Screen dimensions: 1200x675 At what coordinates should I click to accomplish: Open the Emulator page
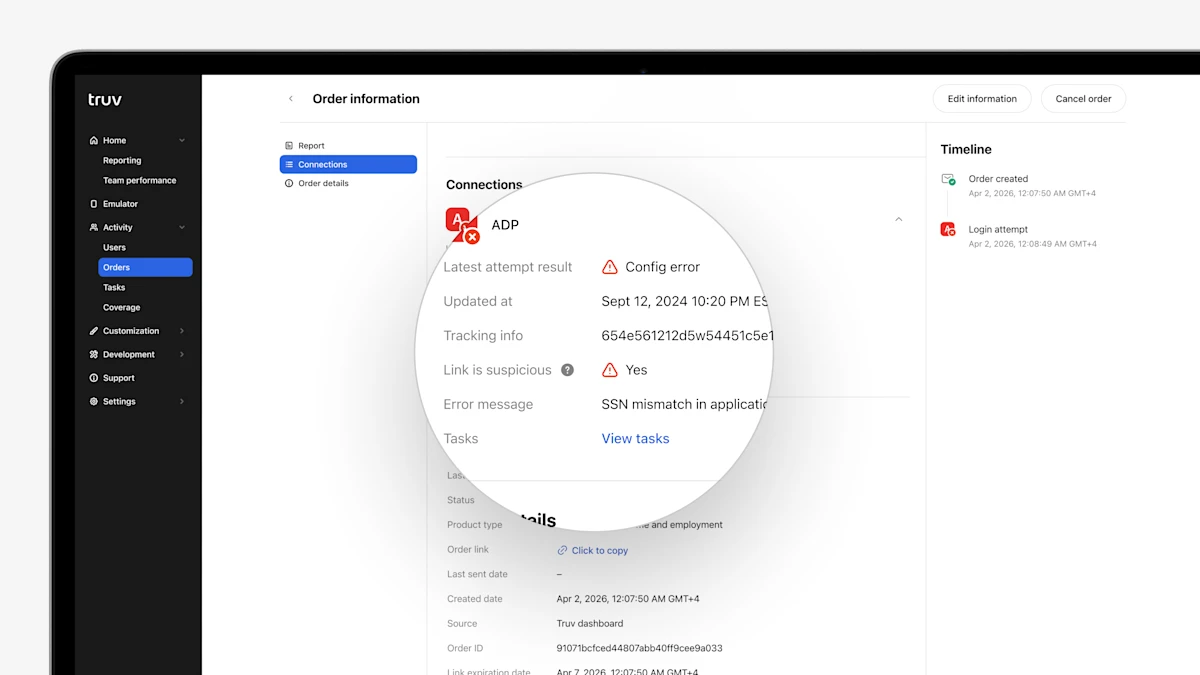tap(120, 204)
